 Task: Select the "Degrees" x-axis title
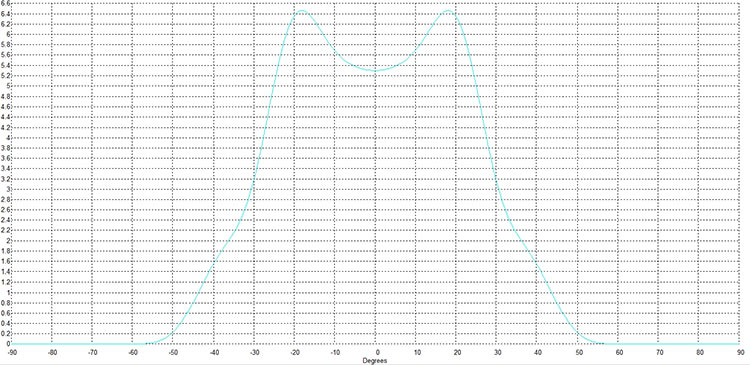click(375, 361)
